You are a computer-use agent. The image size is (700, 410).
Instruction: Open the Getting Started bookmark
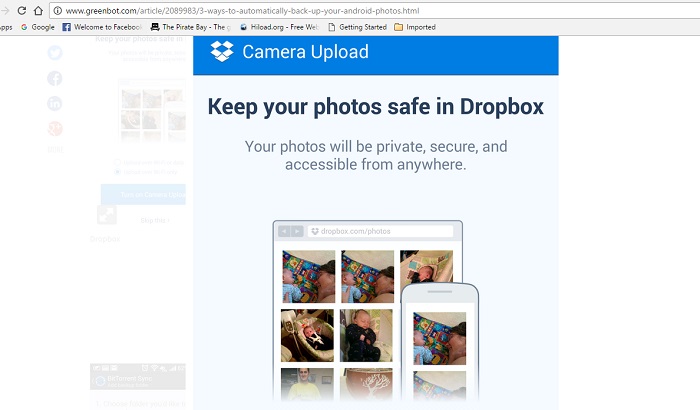[358, 27]
